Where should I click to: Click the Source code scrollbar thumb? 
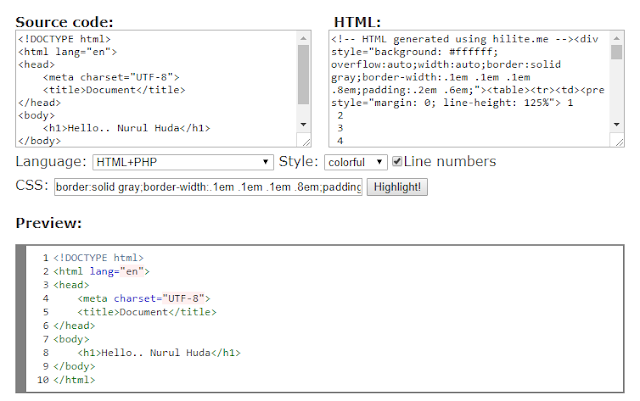303,75
